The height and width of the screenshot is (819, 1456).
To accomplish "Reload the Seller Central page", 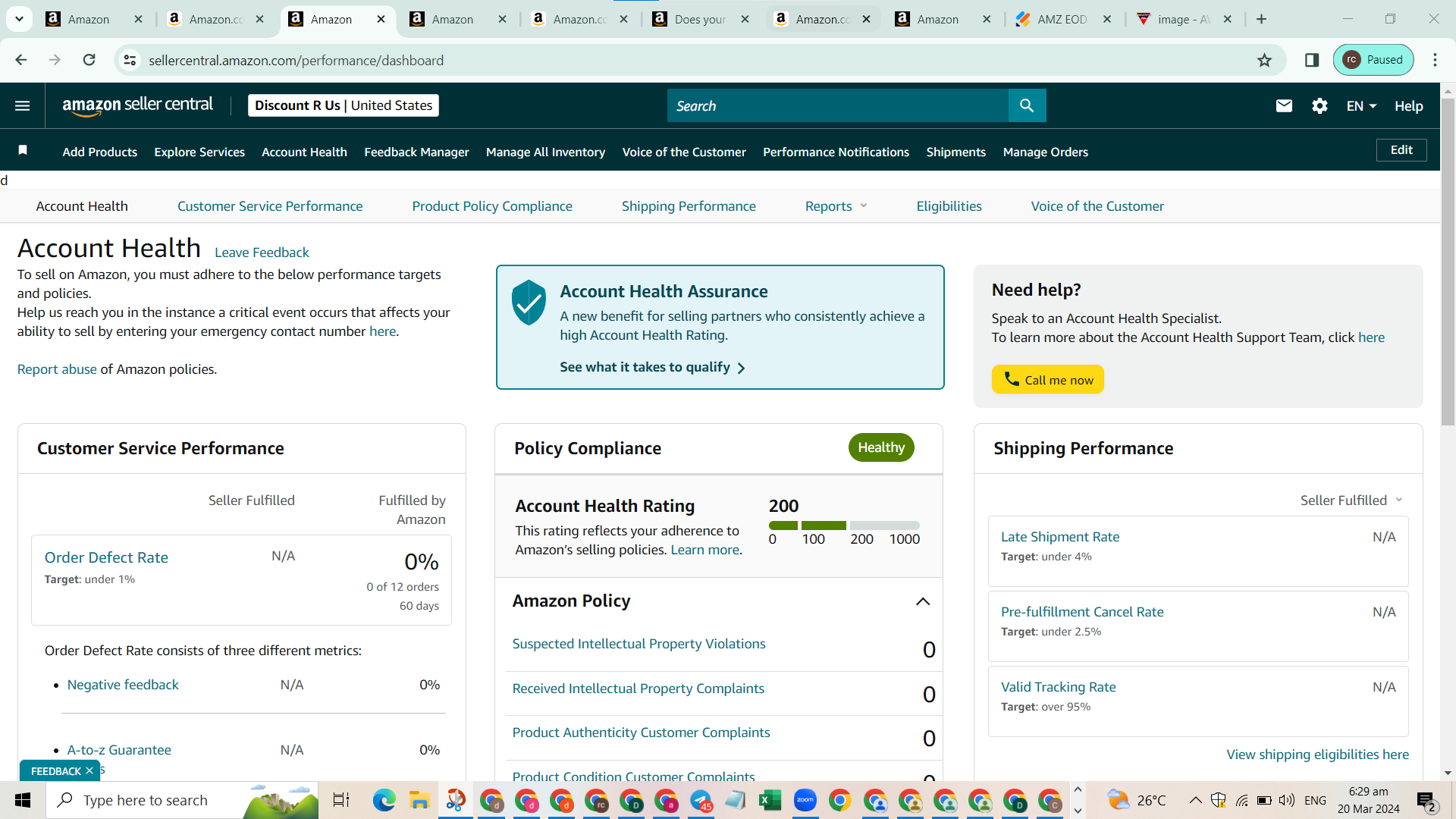I will point(89,60).
